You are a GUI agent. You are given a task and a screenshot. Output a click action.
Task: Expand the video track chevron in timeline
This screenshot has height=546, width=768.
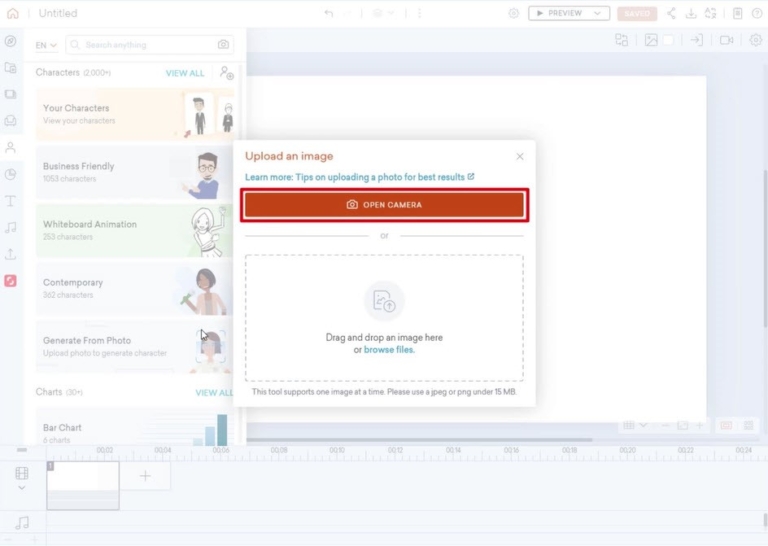(22, 488)
